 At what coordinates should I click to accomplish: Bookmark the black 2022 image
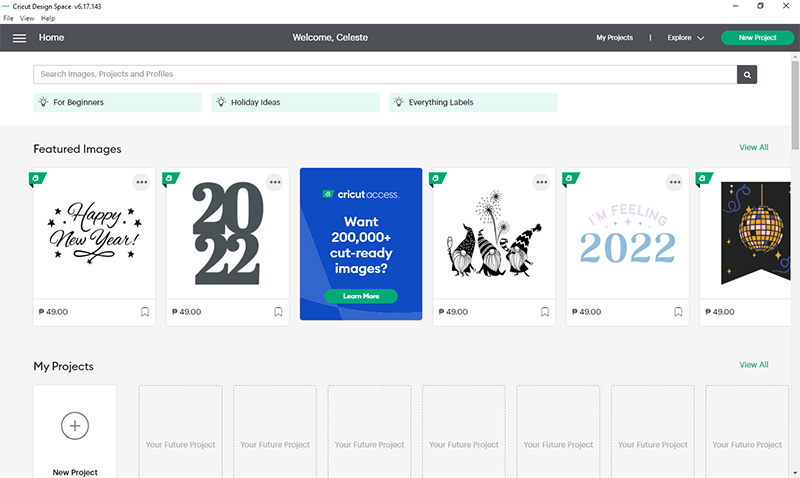[x=278, y=312]
